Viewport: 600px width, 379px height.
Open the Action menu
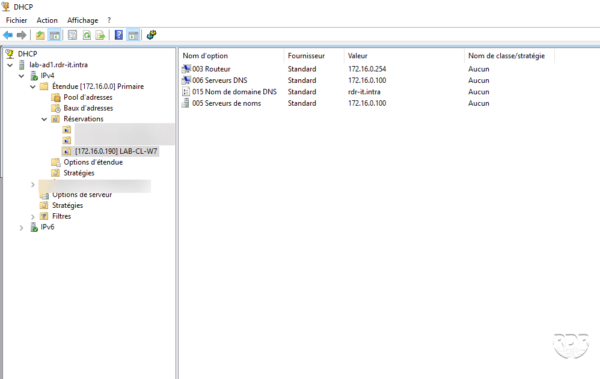pyautogui.click(x=47, y=20)
